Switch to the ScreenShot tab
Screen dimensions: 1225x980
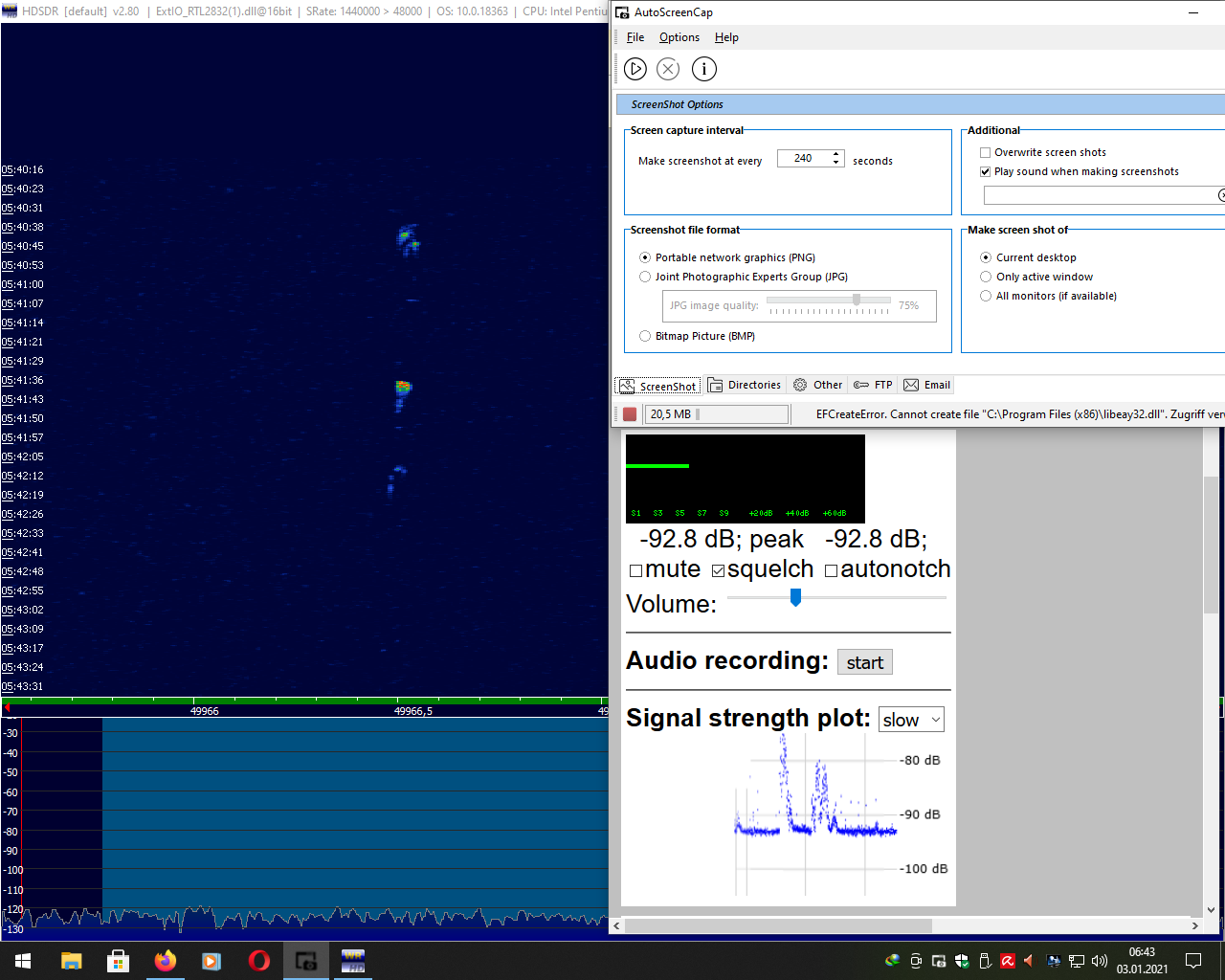[657, 386]
